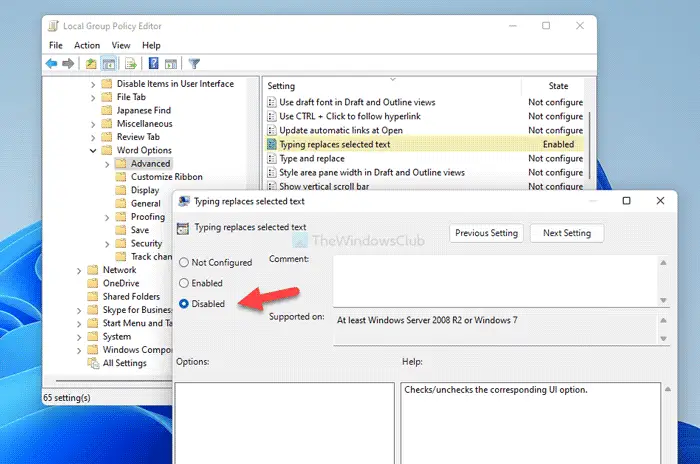
Task: Open the File menu
Action: [x=56, y=46]
